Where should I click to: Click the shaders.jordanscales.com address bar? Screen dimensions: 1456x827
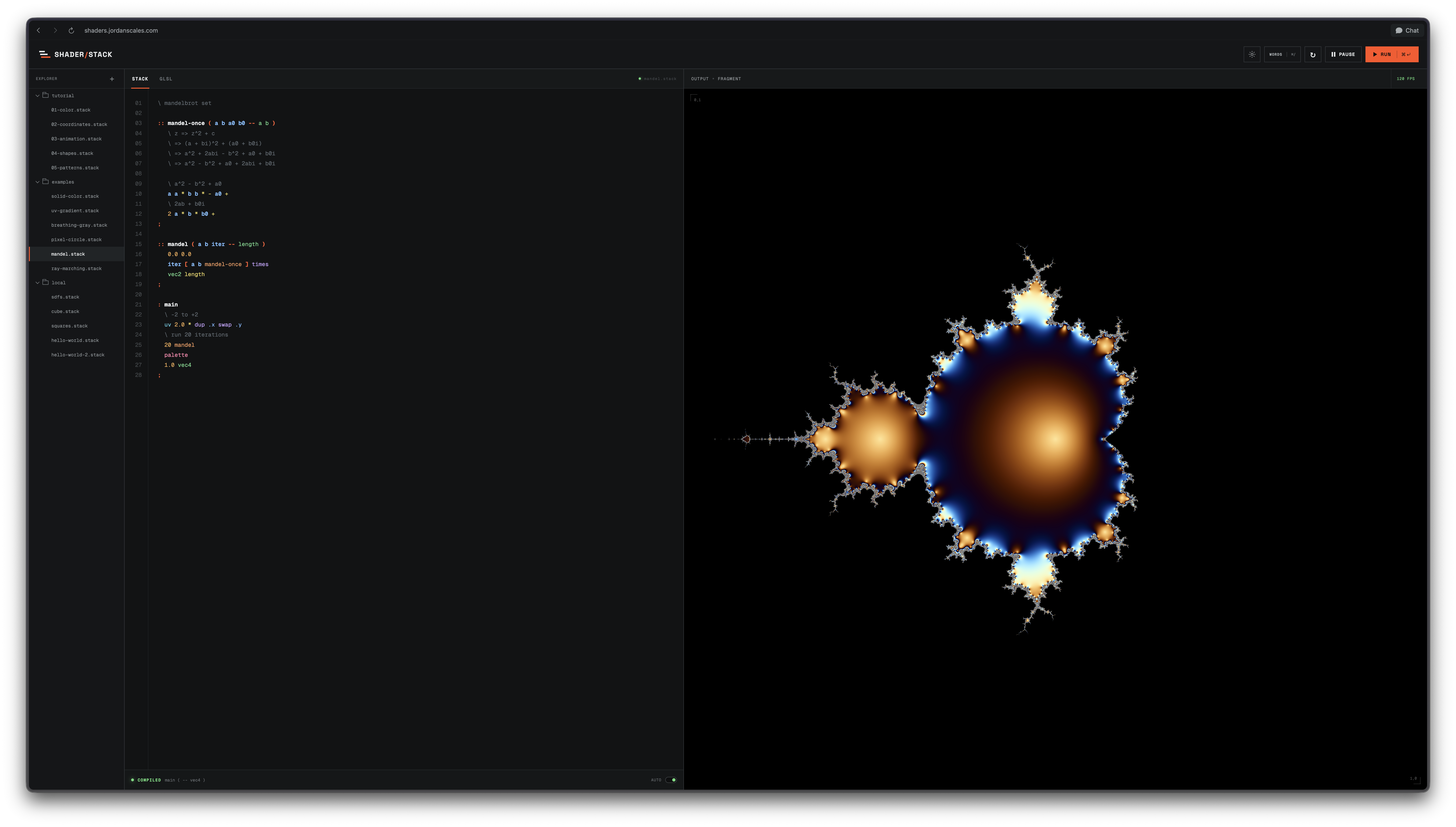[121, 31]
